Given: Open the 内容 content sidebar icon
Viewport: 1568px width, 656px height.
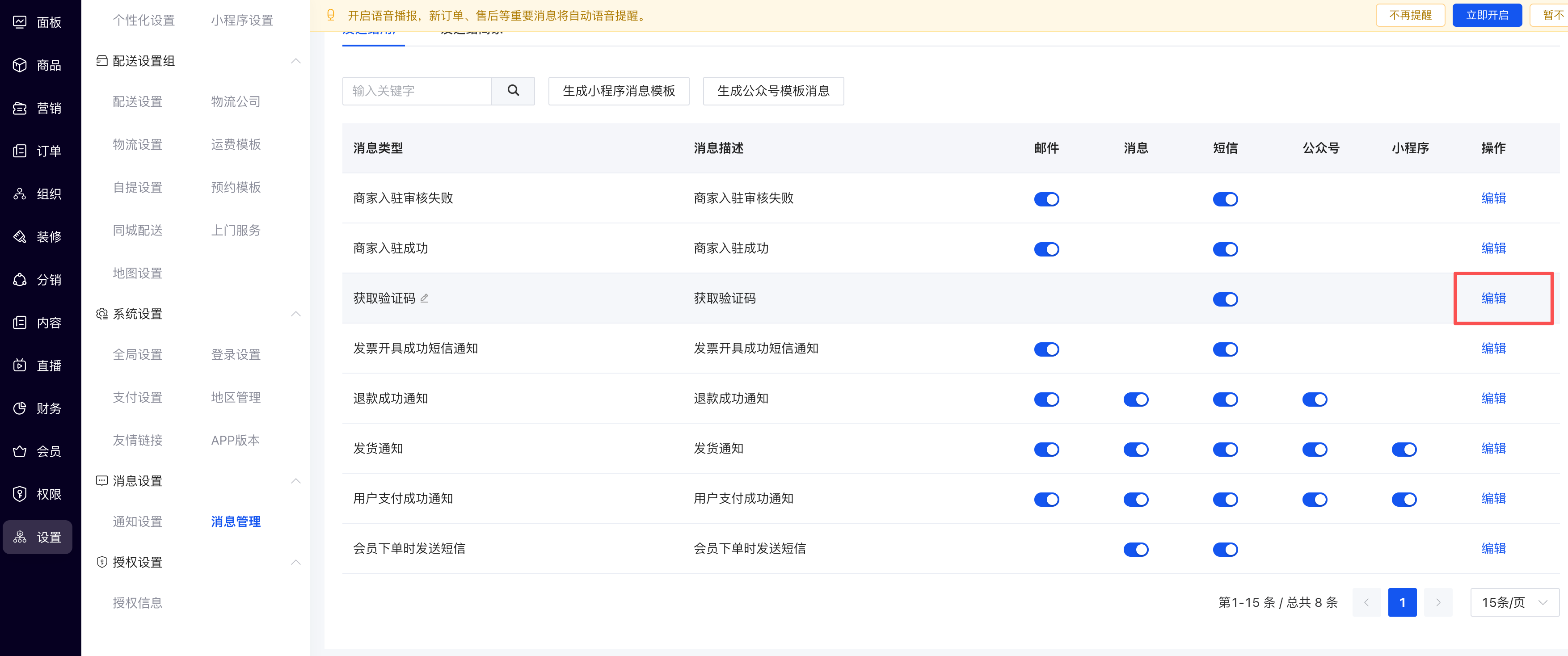Looking at the screenshot, I should tap(20, 323).
